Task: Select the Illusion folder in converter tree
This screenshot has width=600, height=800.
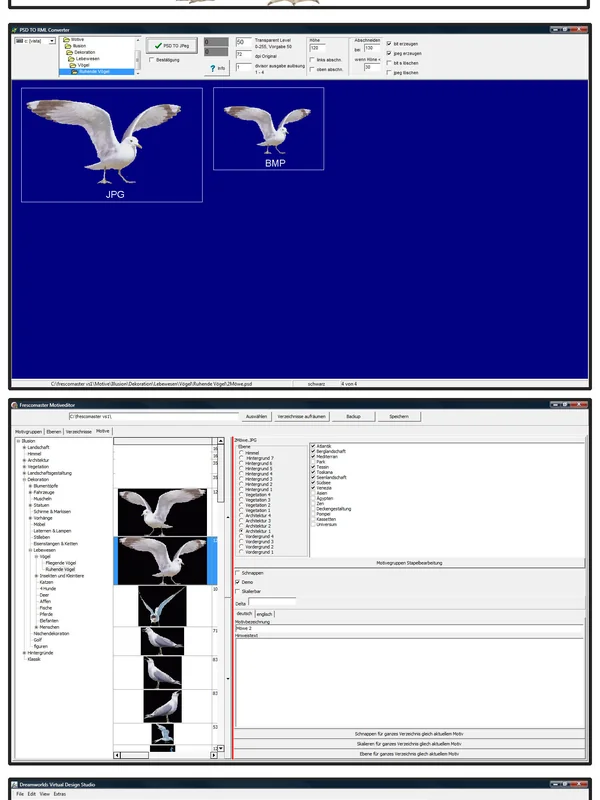Action: [x=76, y=46]
